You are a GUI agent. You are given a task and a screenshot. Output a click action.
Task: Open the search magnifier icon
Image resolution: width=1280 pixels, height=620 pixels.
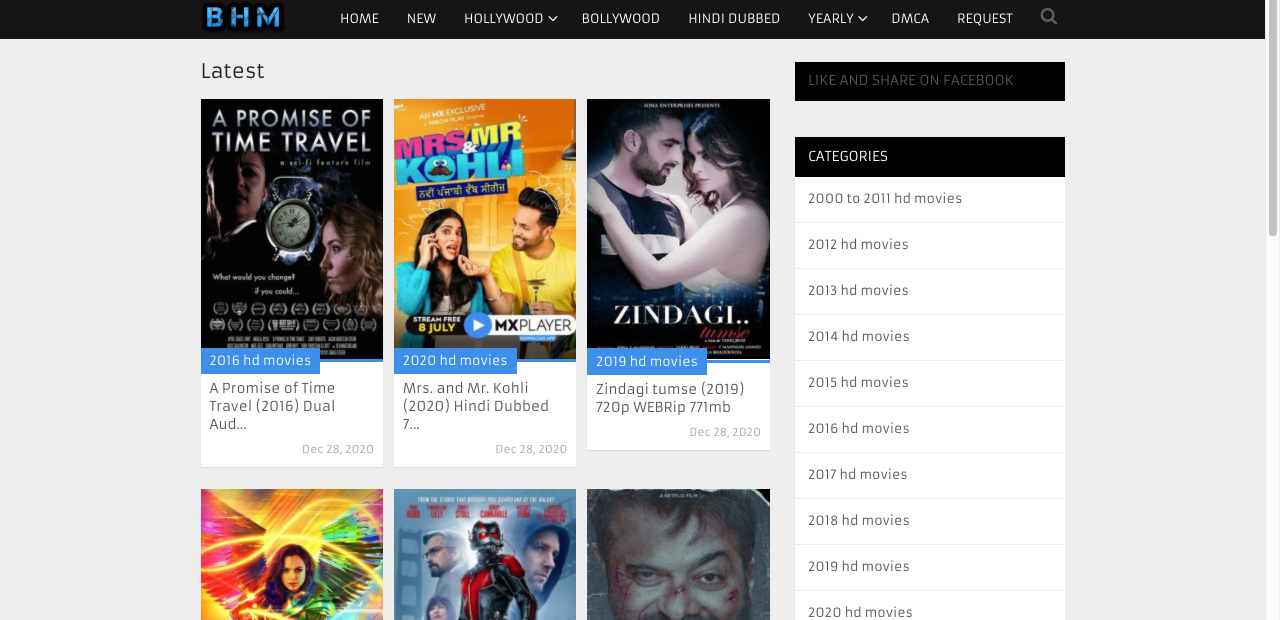point(1049,17)
